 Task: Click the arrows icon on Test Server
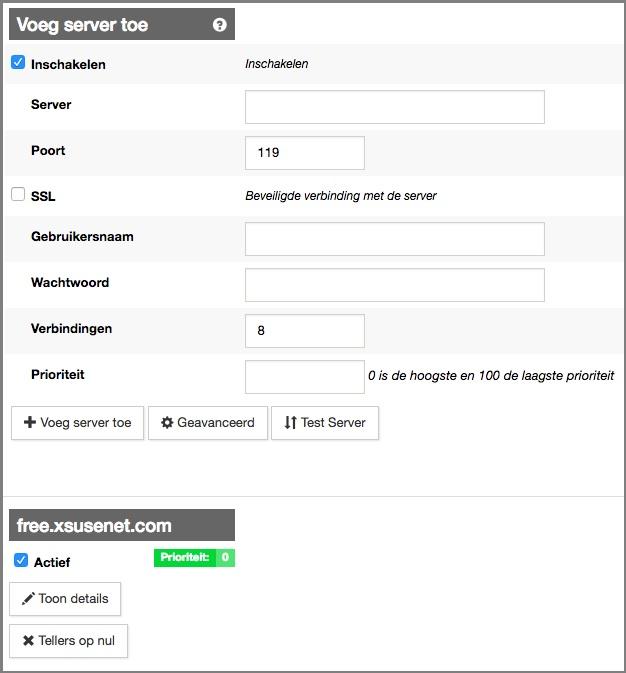290,423
